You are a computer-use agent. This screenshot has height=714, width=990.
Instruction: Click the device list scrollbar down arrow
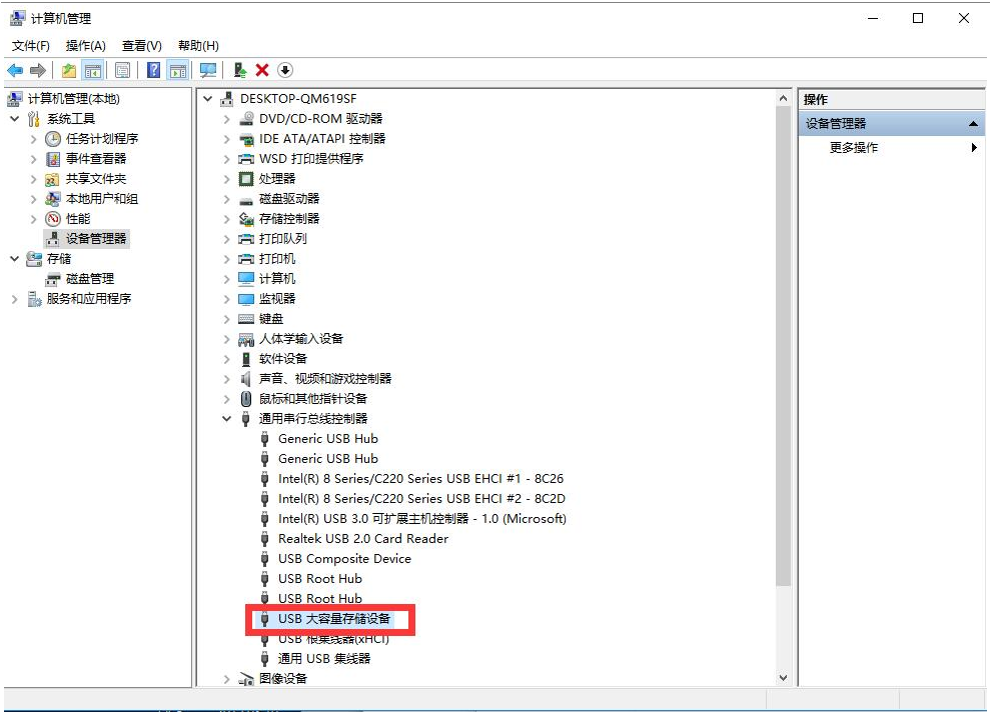click(x=783, y=677)
